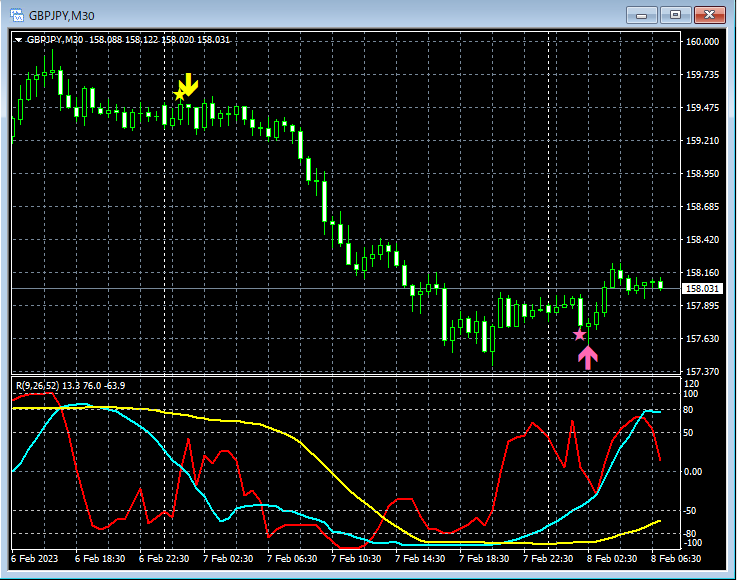Click the 157.895 price axis label
The width and height of the screenshot is (738, 580).
coord(703,306)
